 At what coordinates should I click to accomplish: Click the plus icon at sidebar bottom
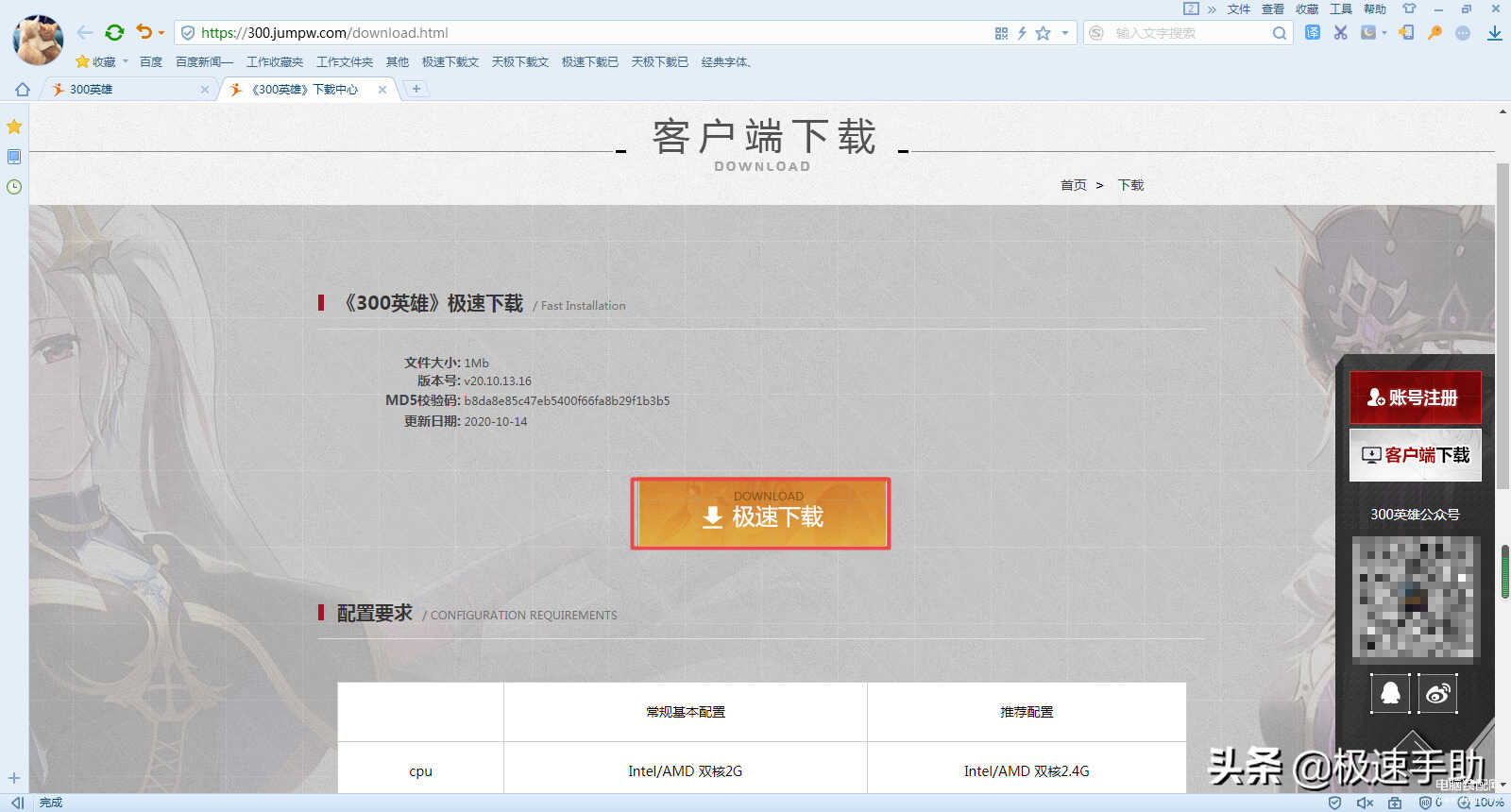(x=14, y=778)
